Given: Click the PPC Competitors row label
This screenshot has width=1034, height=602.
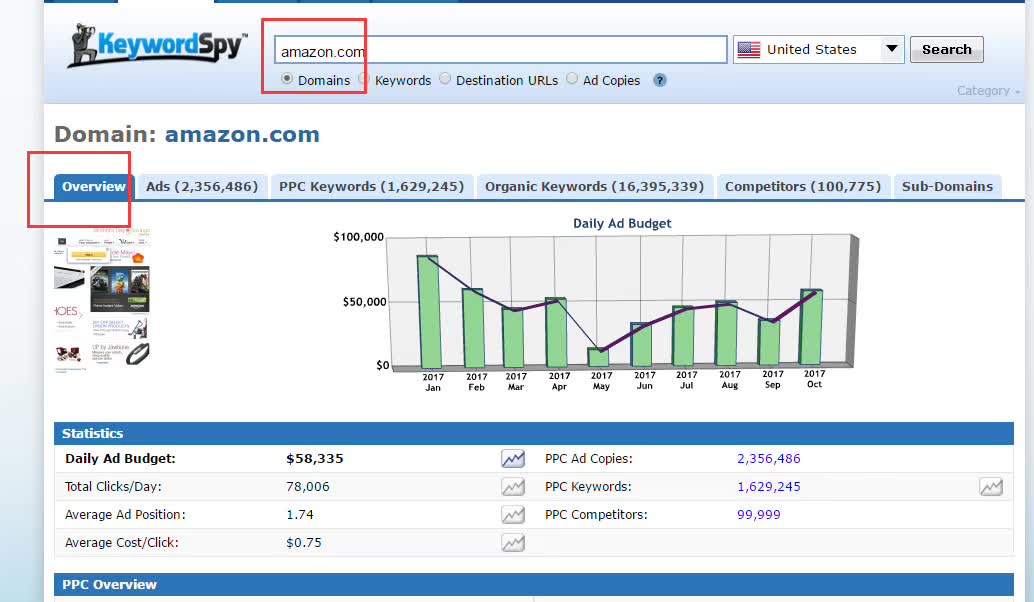Looking at the screenshot, I should point(596,514).
